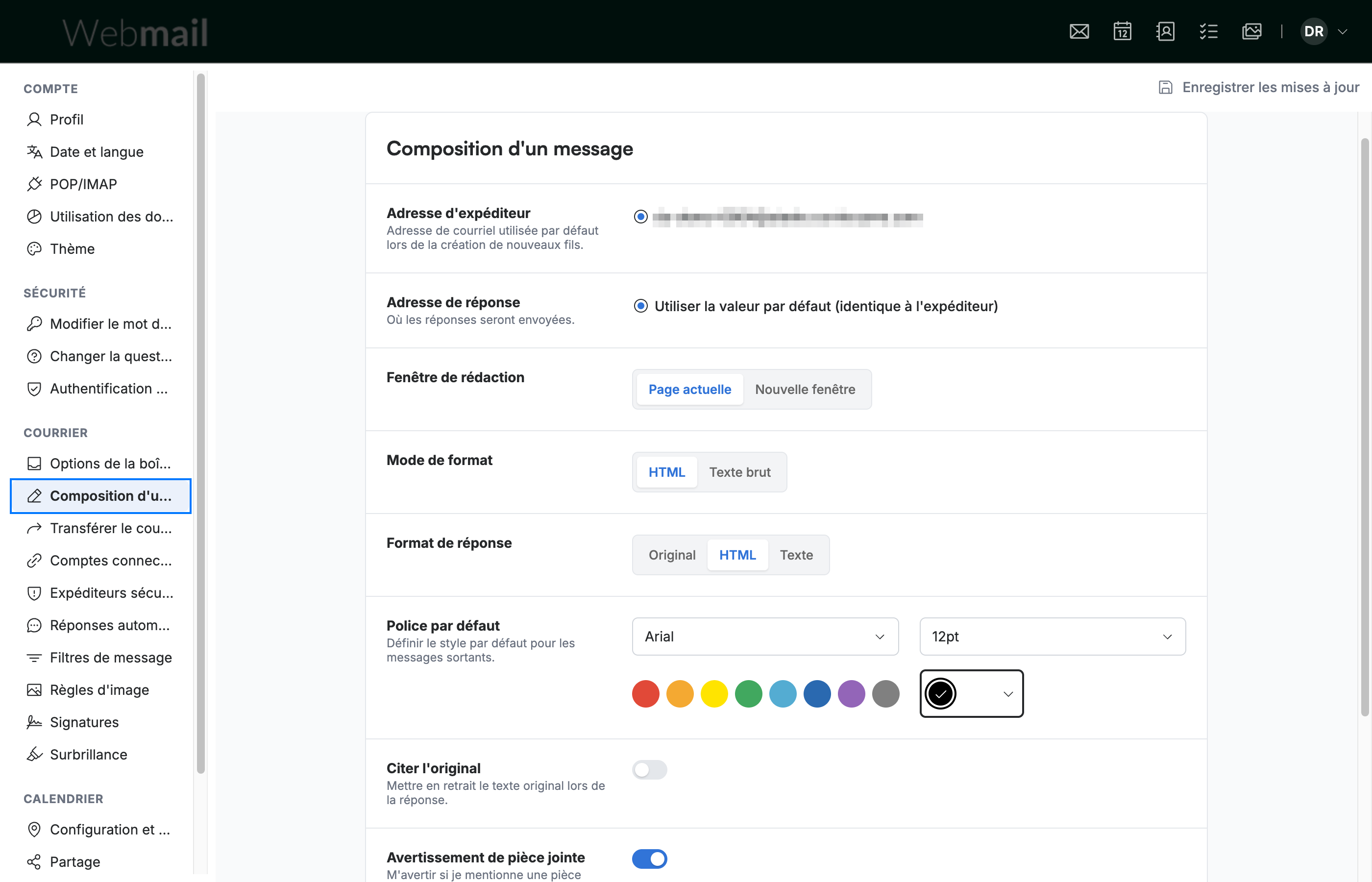Click the location pin icon for Configuration
The image size is (1372, 882).
pyautogui.click(x=34, y=829)
